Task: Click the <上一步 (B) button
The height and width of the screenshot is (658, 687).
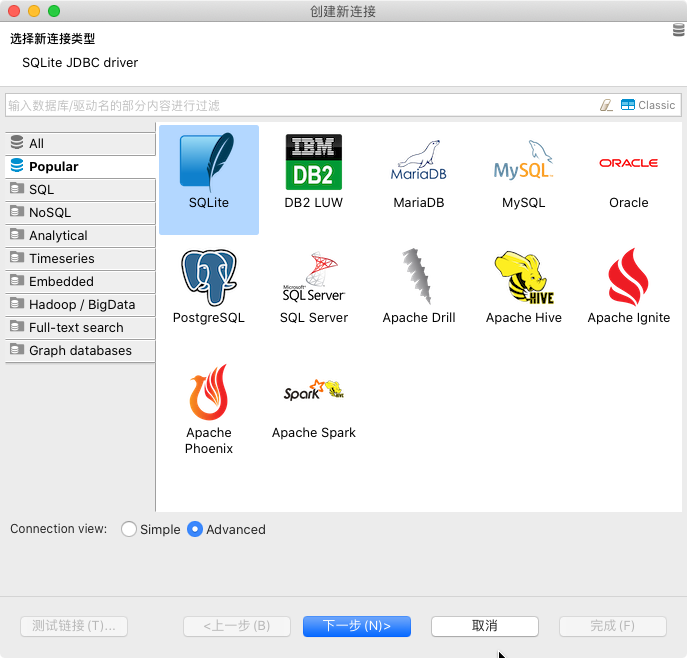Action: [x=237, y=626]
